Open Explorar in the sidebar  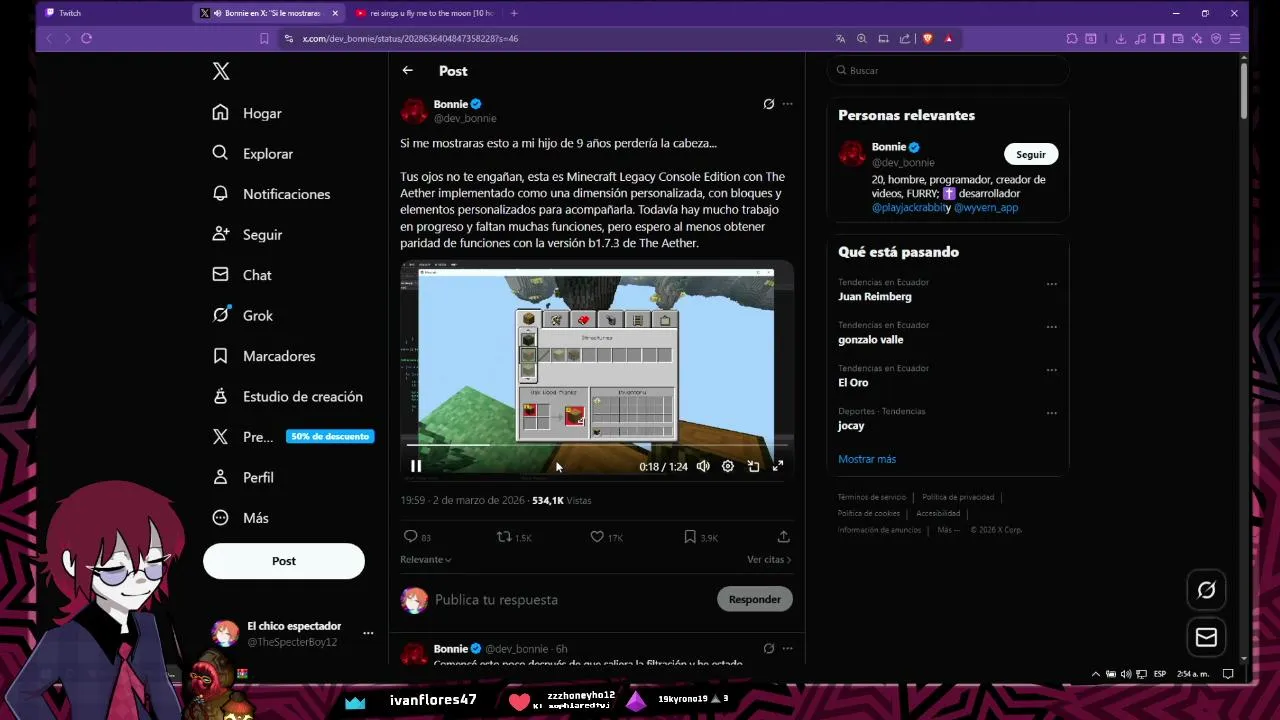253,154
